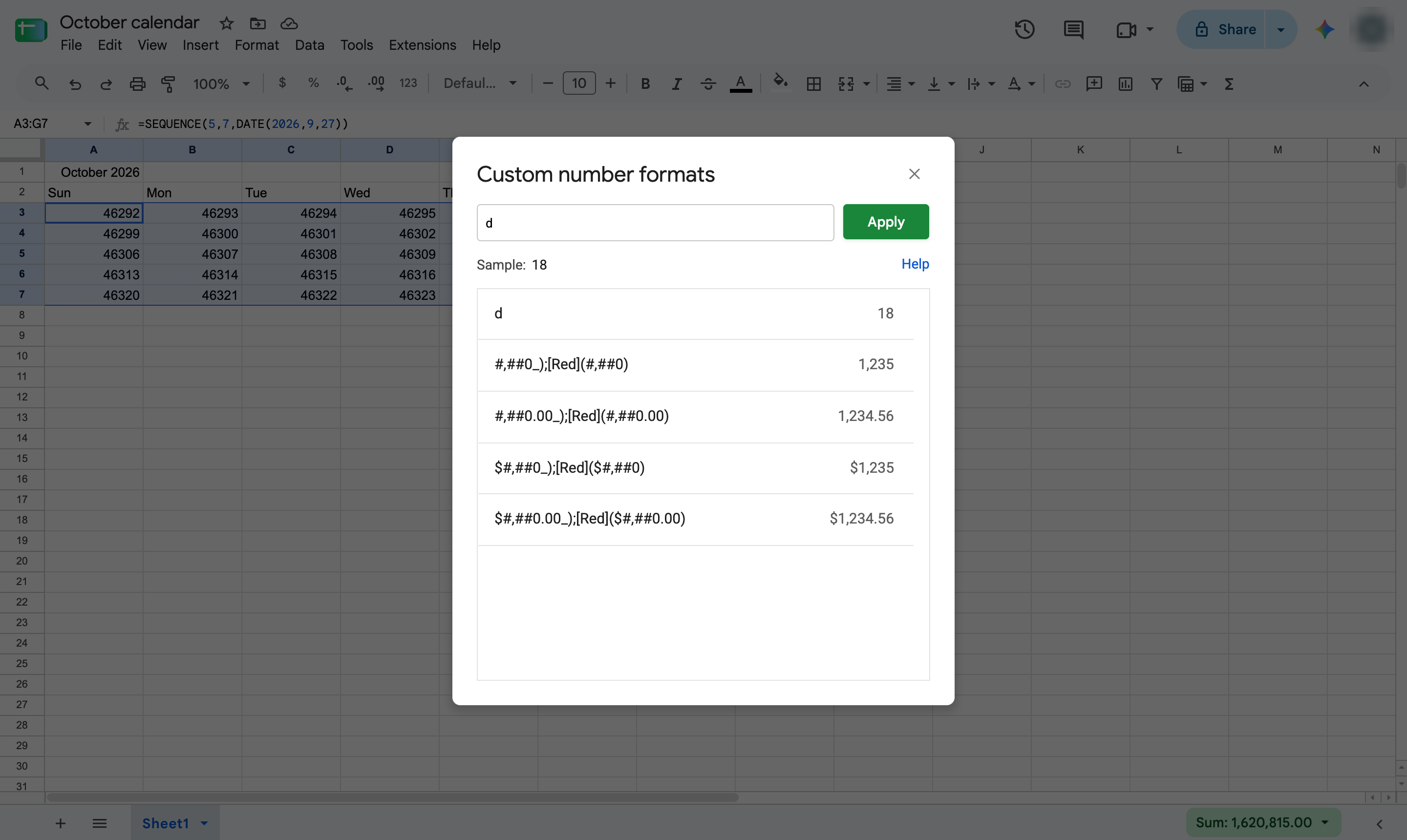Open the Format menu
1407x840 pixels.
click(256, 45)
